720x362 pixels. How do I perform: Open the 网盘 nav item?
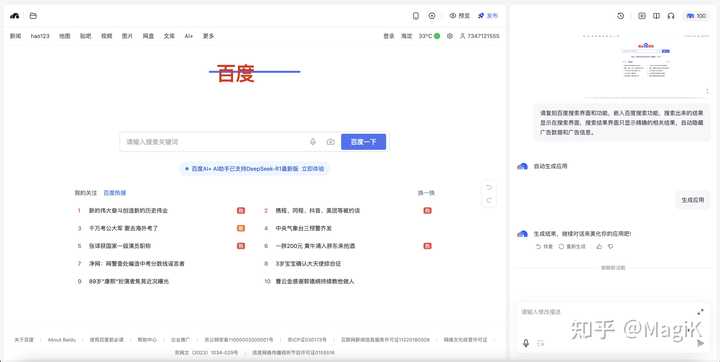pos(148,36)
